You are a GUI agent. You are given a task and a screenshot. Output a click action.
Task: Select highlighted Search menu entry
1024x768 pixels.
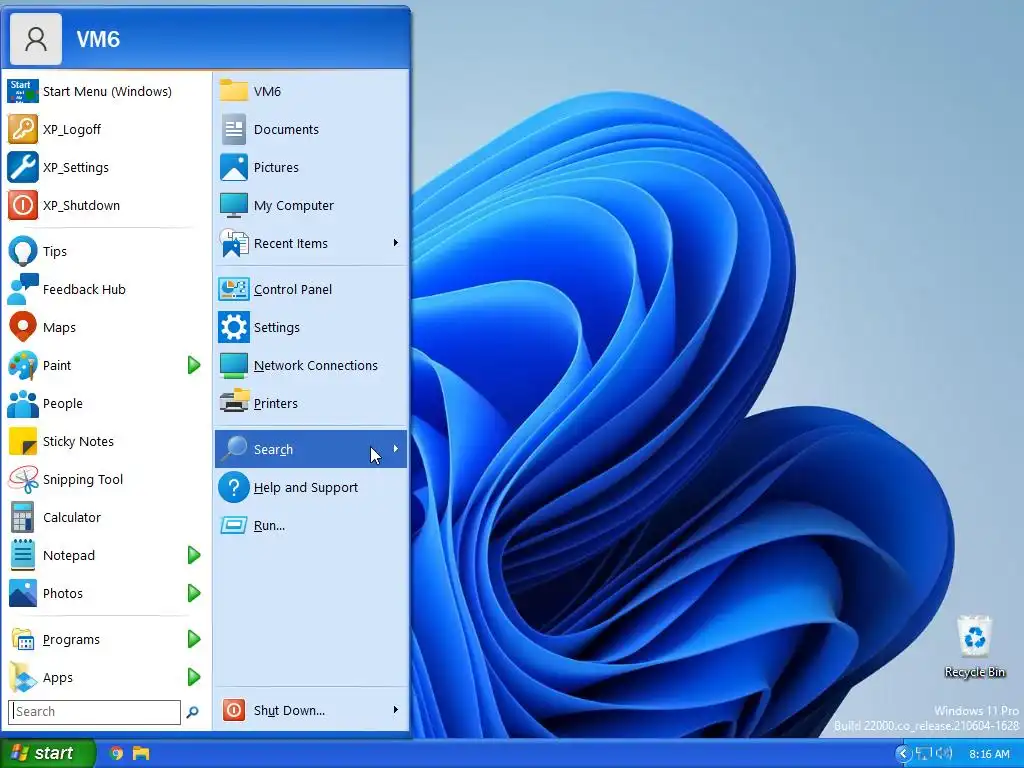pyautogui.click(x=311, y=449)
